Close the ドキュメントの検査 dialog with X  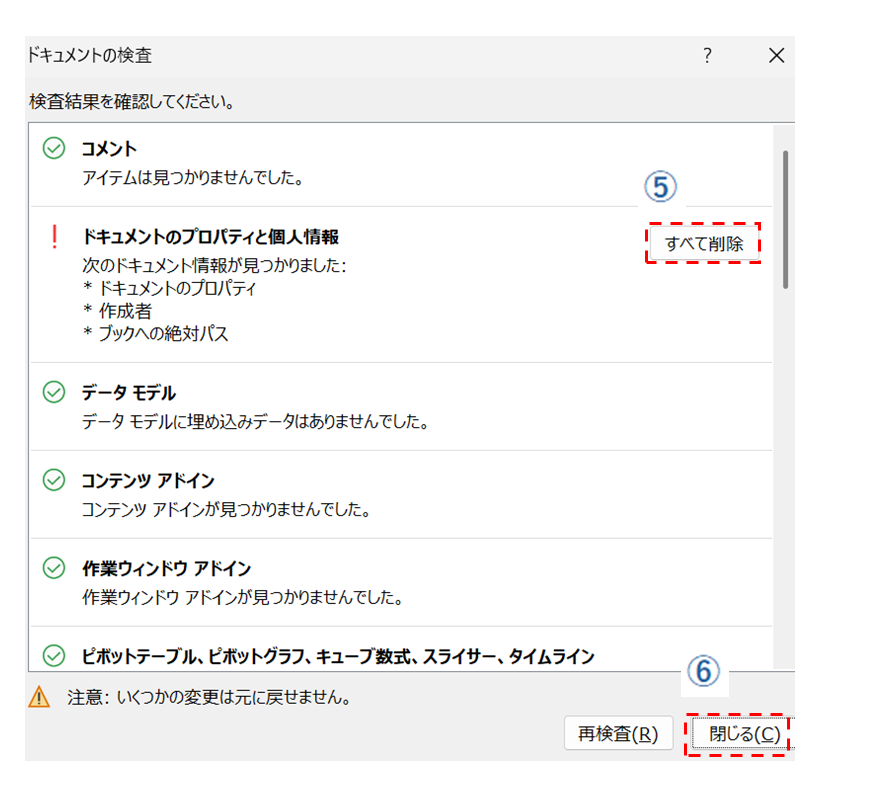tap(776, 56)
